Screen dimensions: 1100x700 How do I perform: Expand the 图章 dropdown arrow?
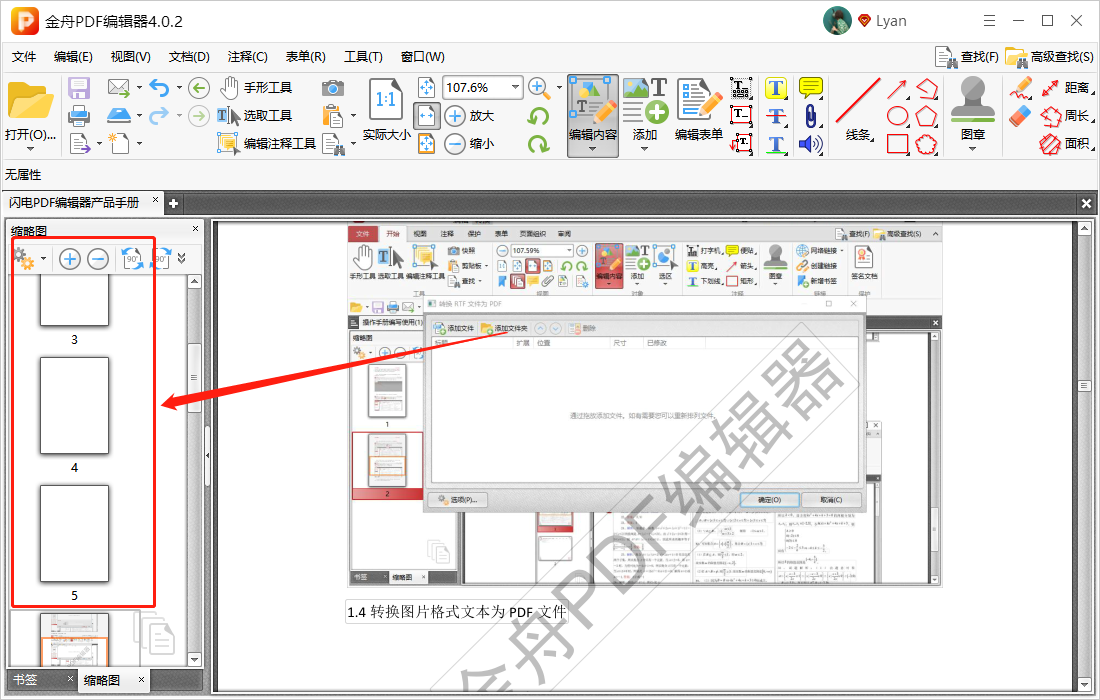click(x=972, y=149)
